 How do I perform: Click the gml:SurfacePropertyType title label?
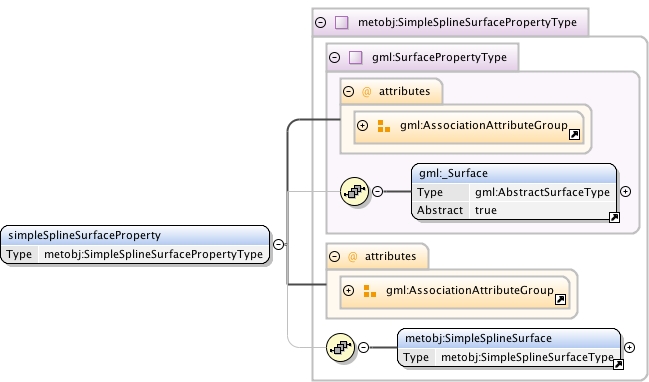pyautogui.click(x=439, y=57)
